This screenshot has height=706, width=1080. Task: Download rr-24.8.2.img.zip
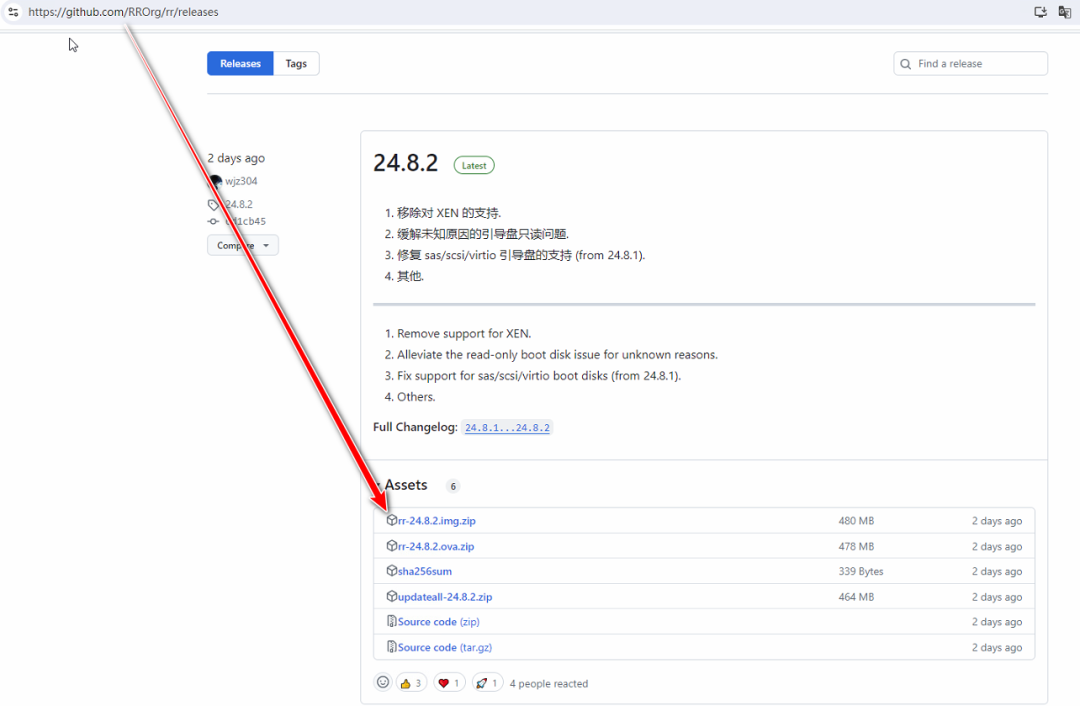click(436, 521)
